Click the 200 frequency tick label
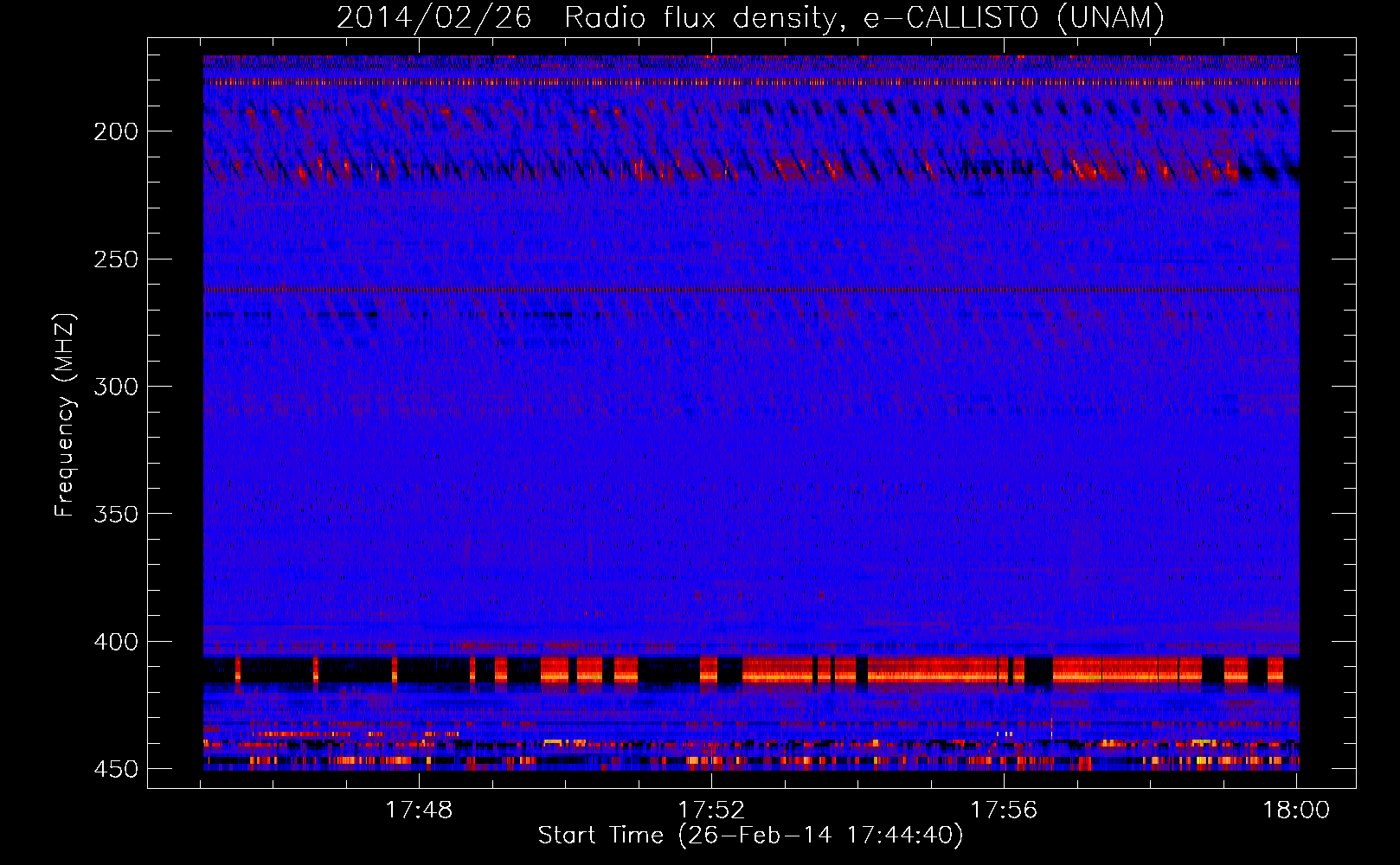1400x865 pixels. coord(116,131)
